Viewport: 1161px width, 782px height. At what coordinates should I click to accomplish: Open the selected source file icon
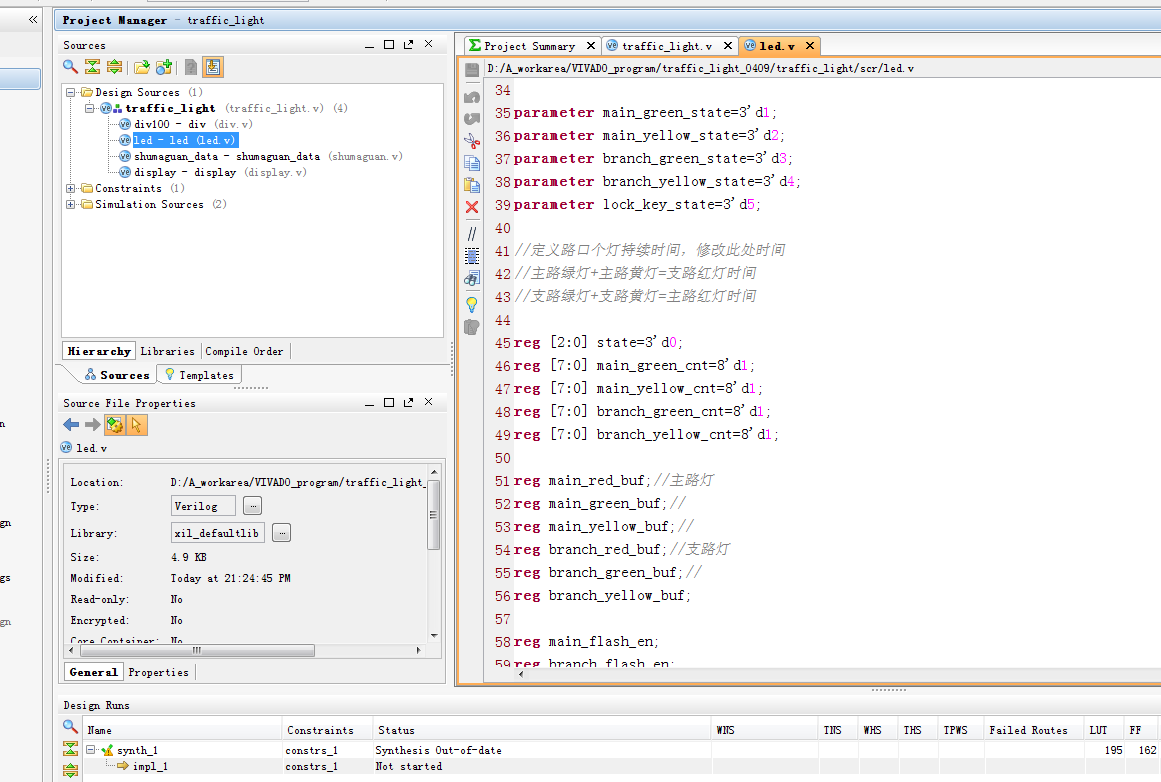click(141, 67)
